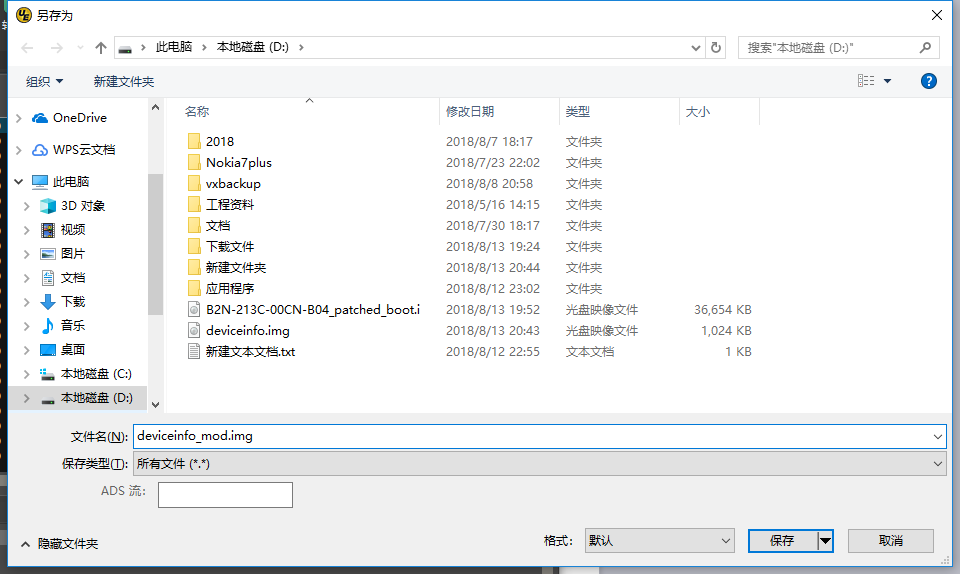The height and width of the screenshot is (574, 960).
Task: Click the ADS 流 input field
Action: 225,494
